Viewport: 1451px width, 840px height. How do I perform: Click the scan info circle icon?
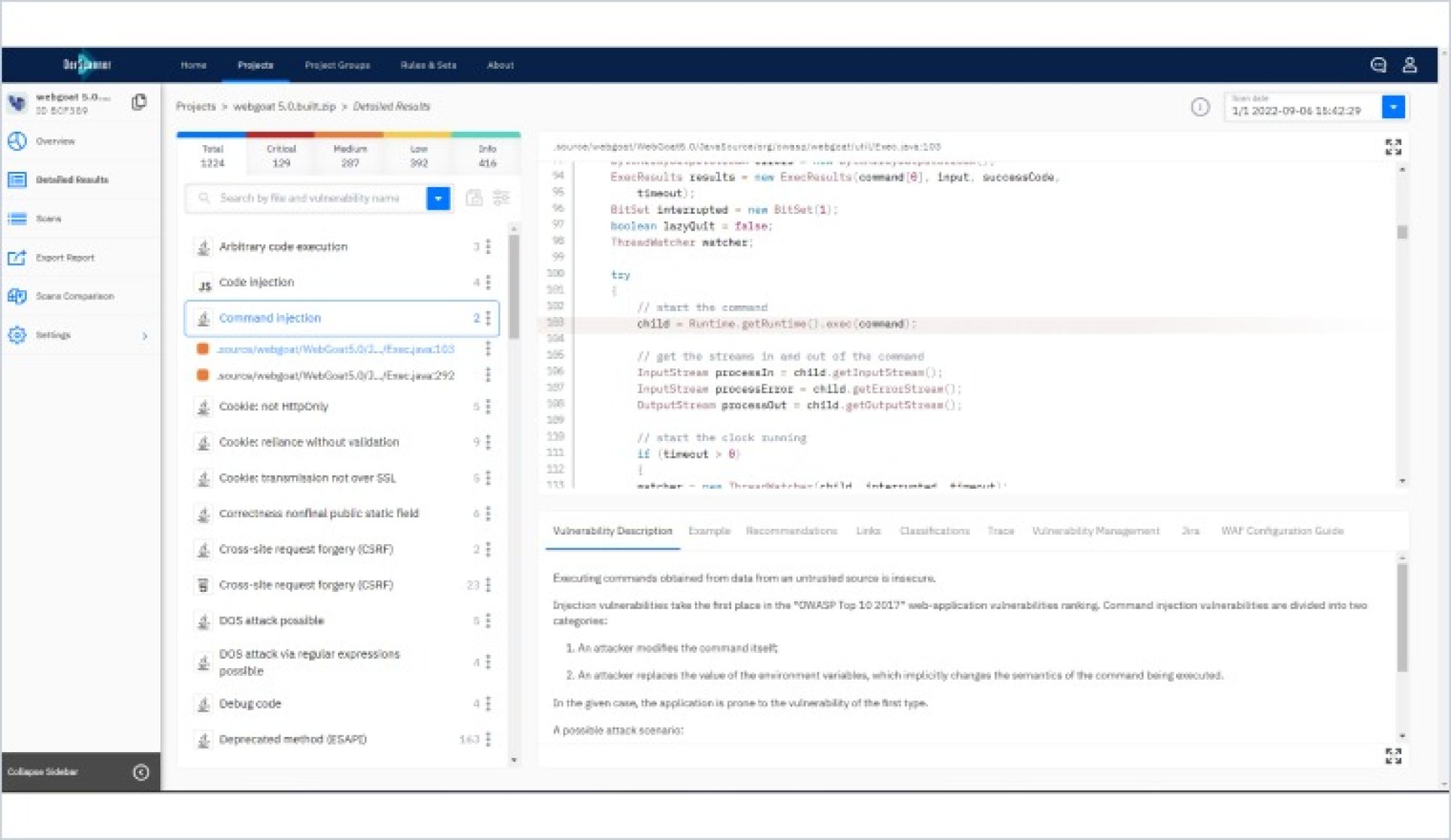[1200, 107]
